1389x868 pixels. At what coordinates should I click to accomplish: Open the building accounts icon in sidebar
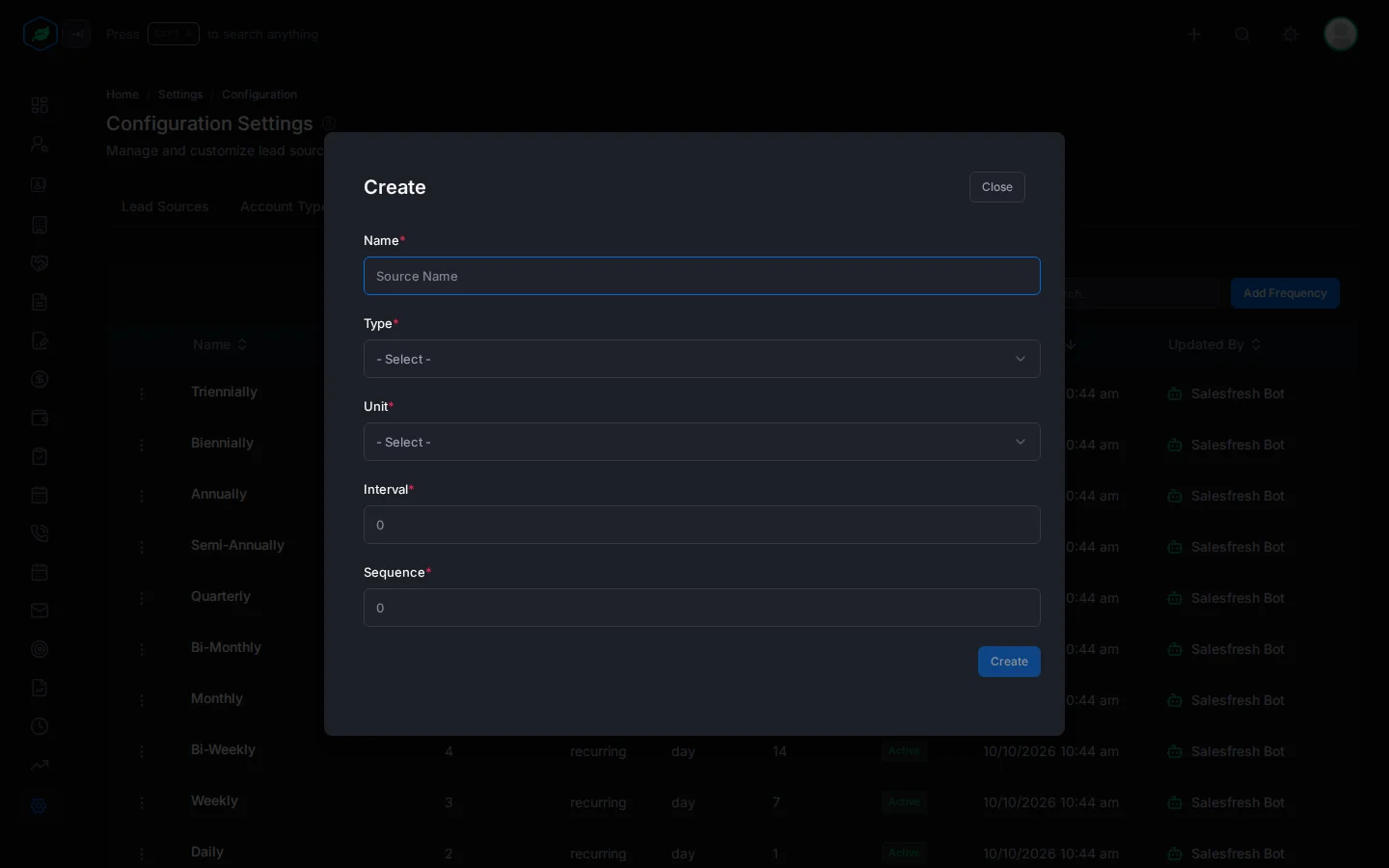(40, 225)
